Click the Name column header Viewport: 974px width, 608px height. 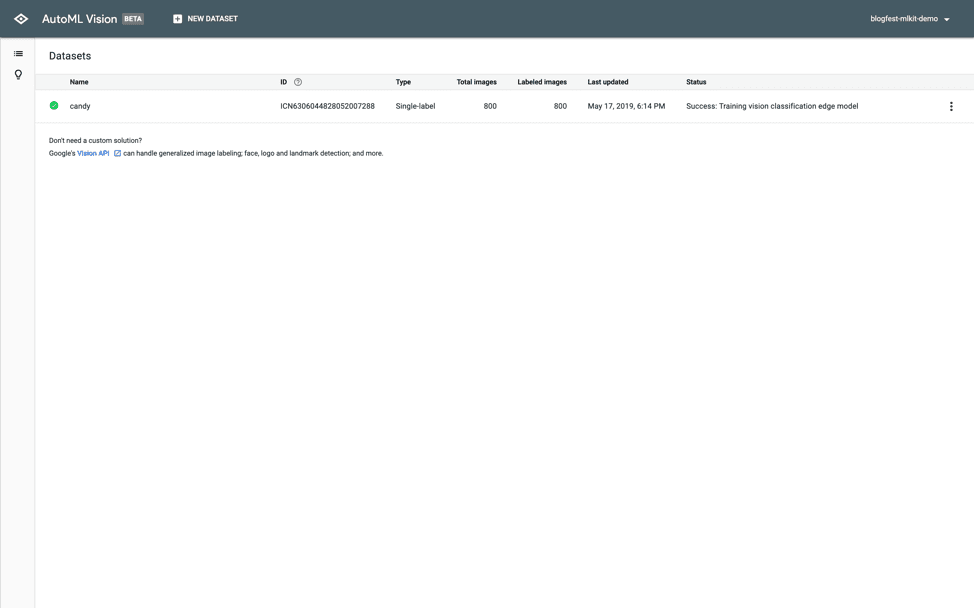click(79, 82)
